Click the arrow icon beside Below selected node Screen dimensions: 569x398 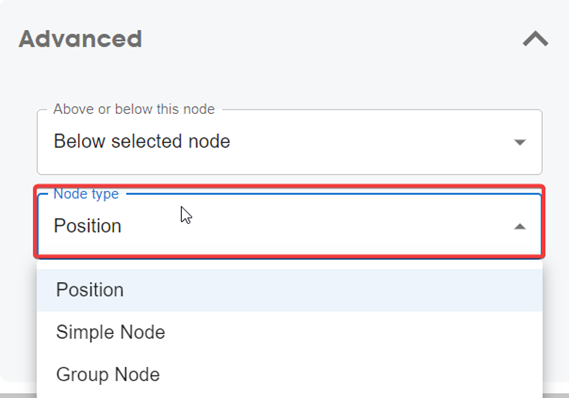click(520, 142)
